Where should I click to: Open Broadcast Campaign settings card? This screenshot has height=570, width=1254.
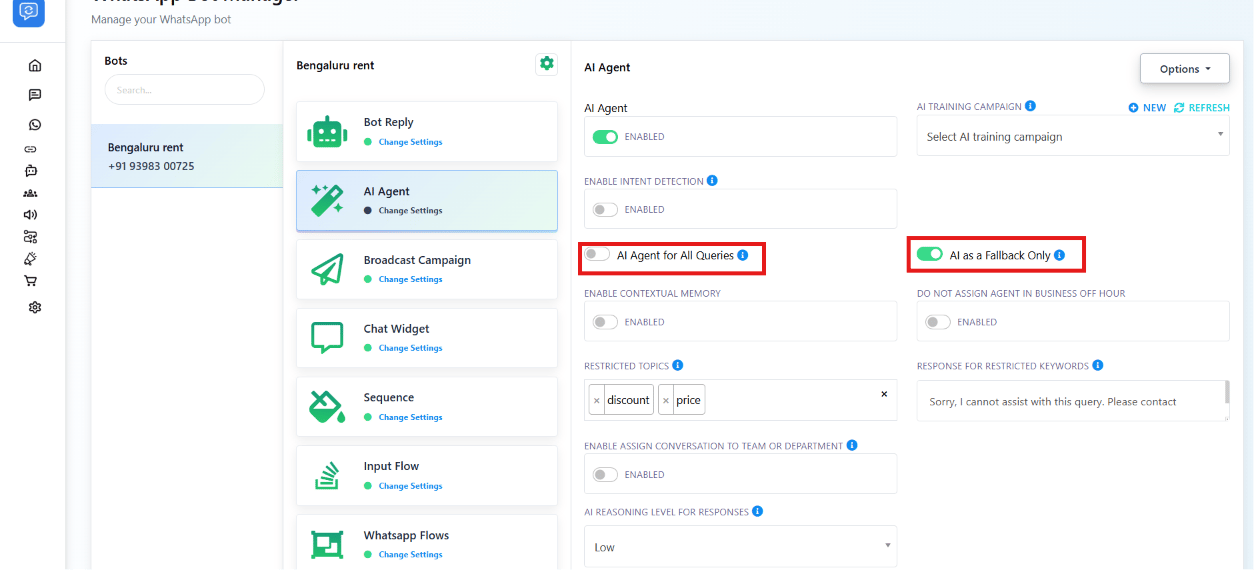click(x=427, y=269)
